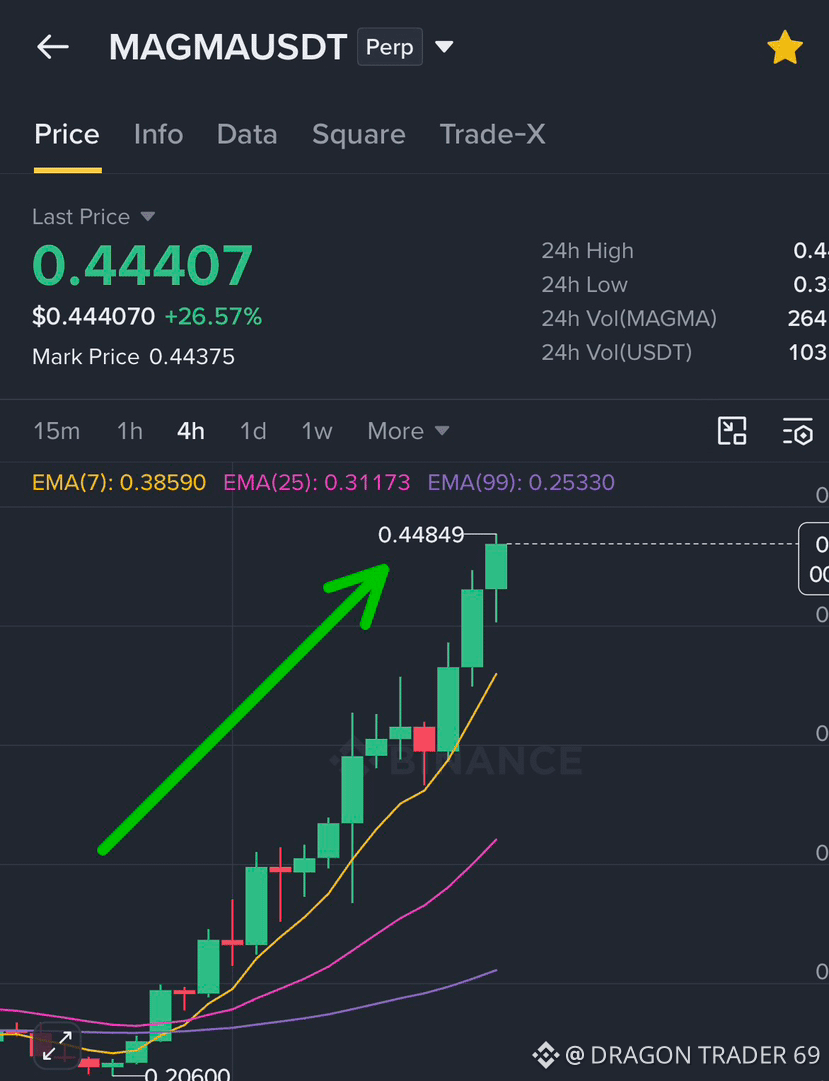Viewport: 829px width, 1081px height.
Task: Click the 0.44849 high price marker
Action: coord(421,534)
